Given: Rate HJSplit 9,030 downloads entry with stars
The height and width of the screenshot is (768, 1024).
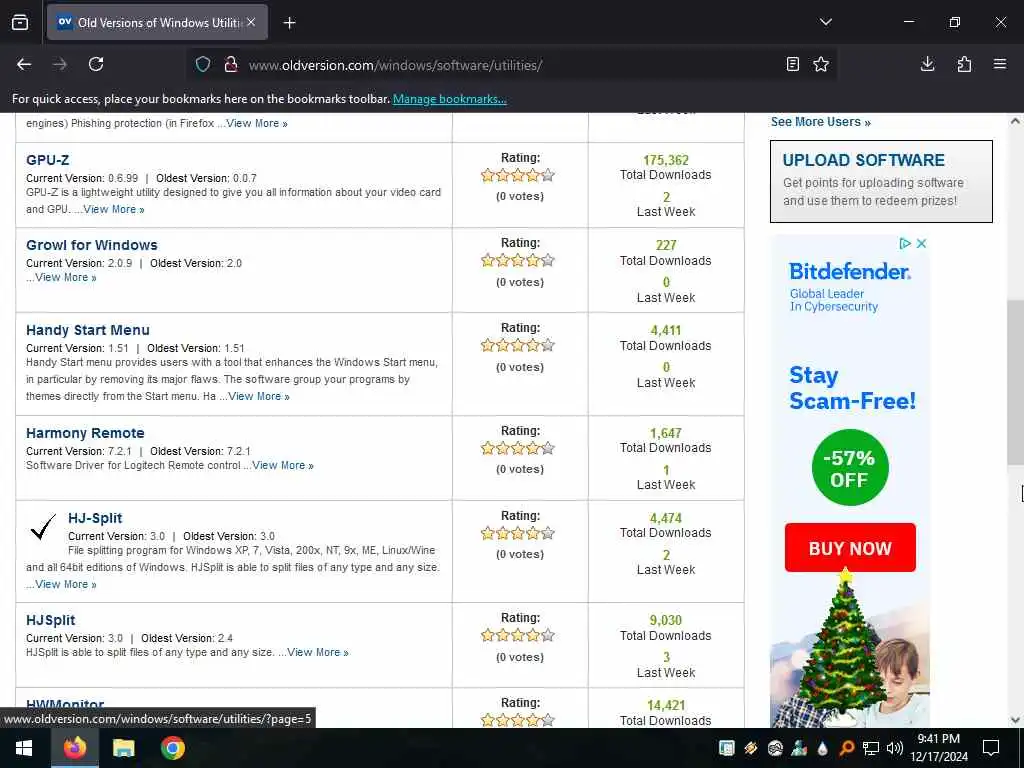Looking at the screenshot, I should pyautogui.click(x=518, y=635).
